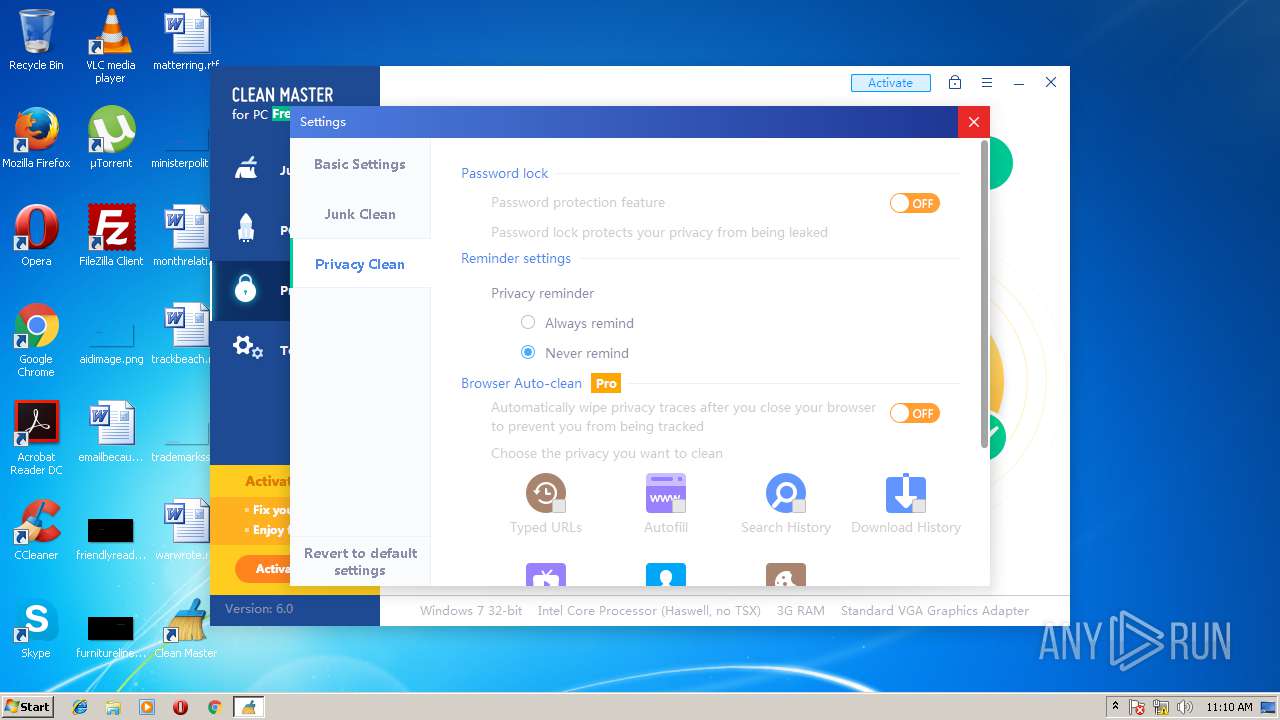This screenshot has height=720, width=1280.
Task: Close the Settings dialog
Action: pyautogui.click(x=974, y=122)
